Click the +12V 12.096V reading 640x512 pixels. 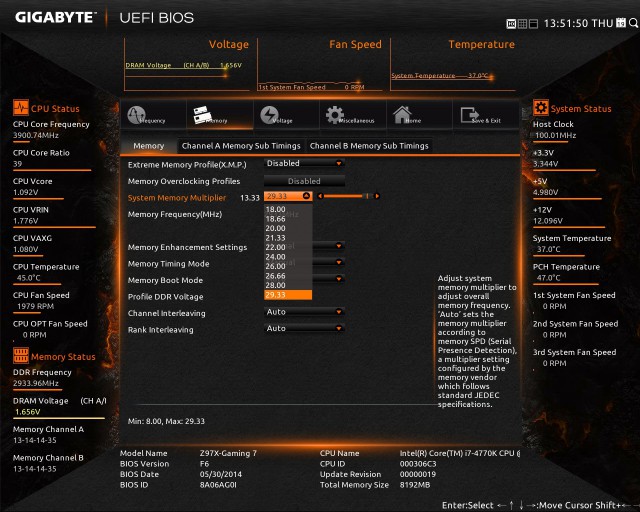pyautogui.click(x=548, y=221)
